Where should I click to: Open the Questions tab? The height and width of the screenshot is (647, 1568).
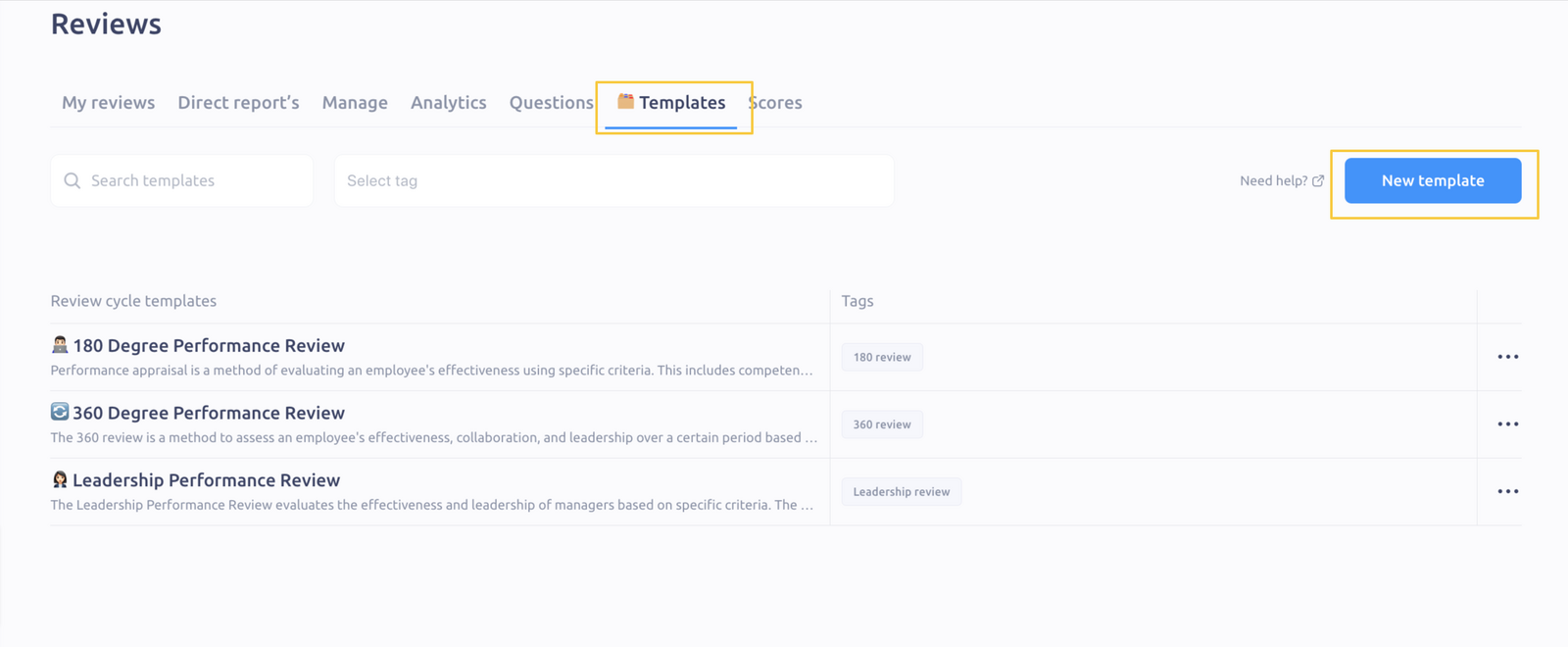(x=552, y=103)
